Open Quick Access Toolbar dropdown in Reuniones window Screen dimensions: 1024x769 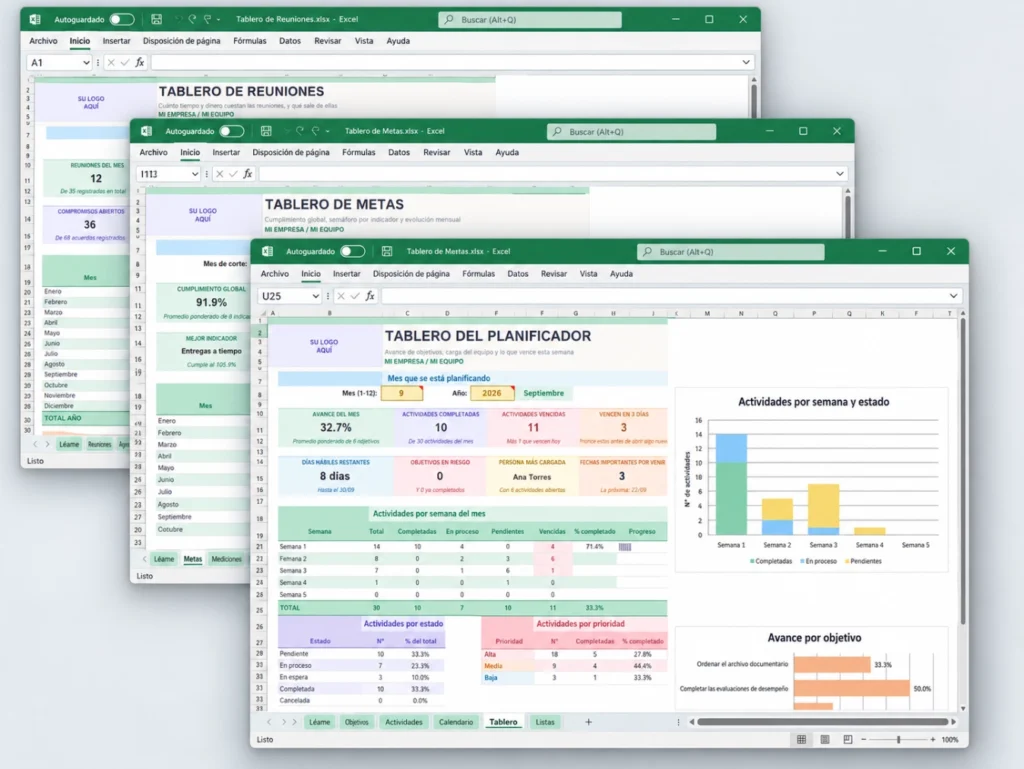pyautogui.click(x=218, y=20)
